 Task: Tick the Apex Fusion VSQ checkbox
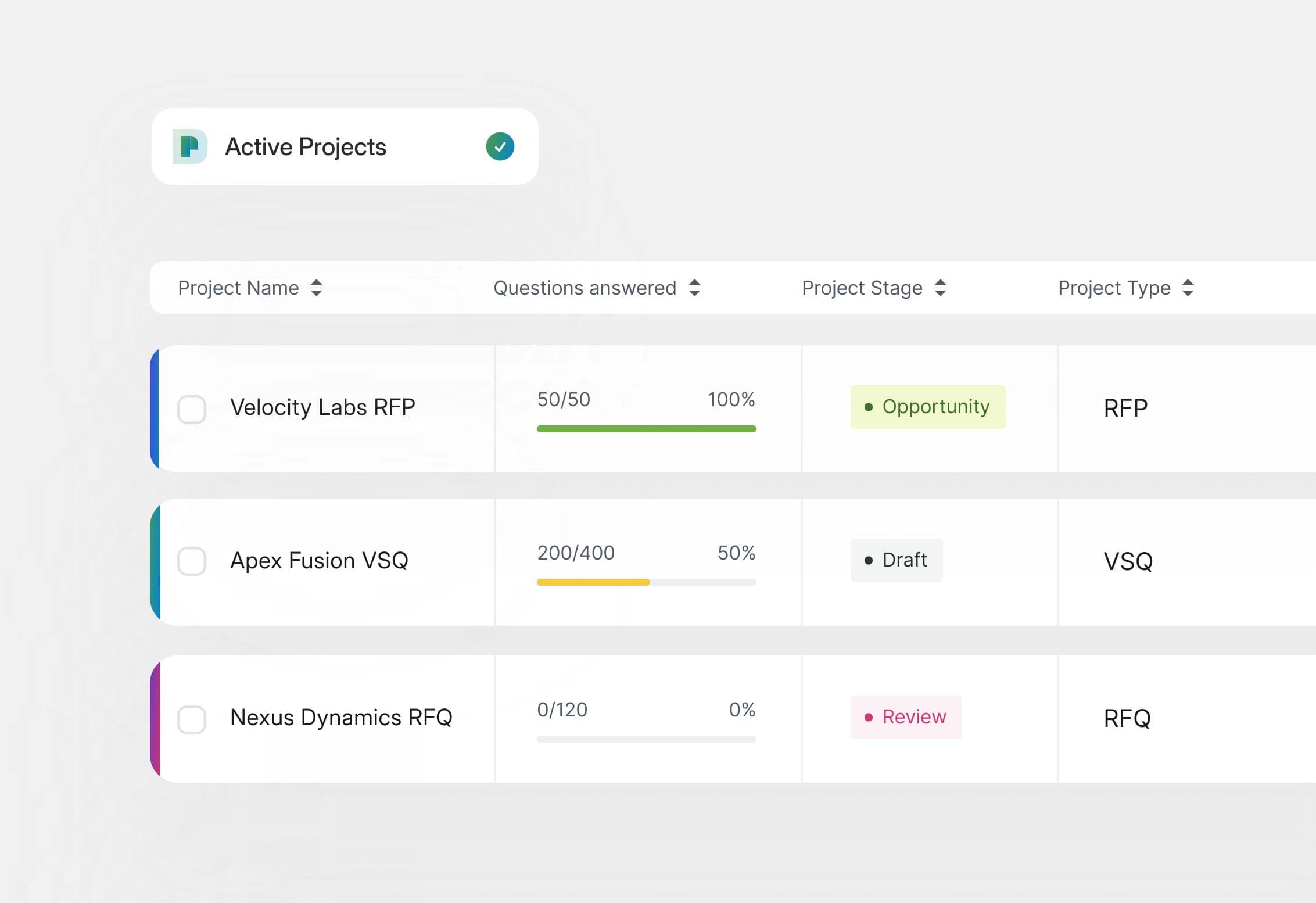[192, 561]
